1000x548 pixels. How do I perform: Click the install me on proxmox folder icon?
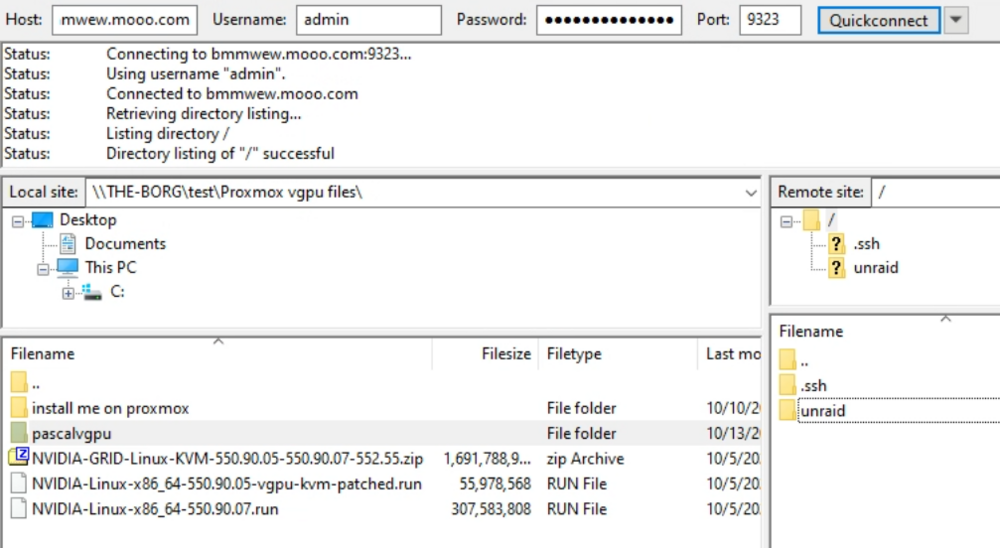click(19, 407)
